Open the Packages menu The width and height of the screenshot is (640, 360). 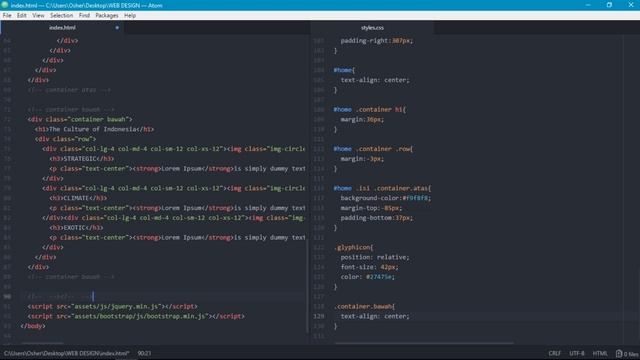107,16
